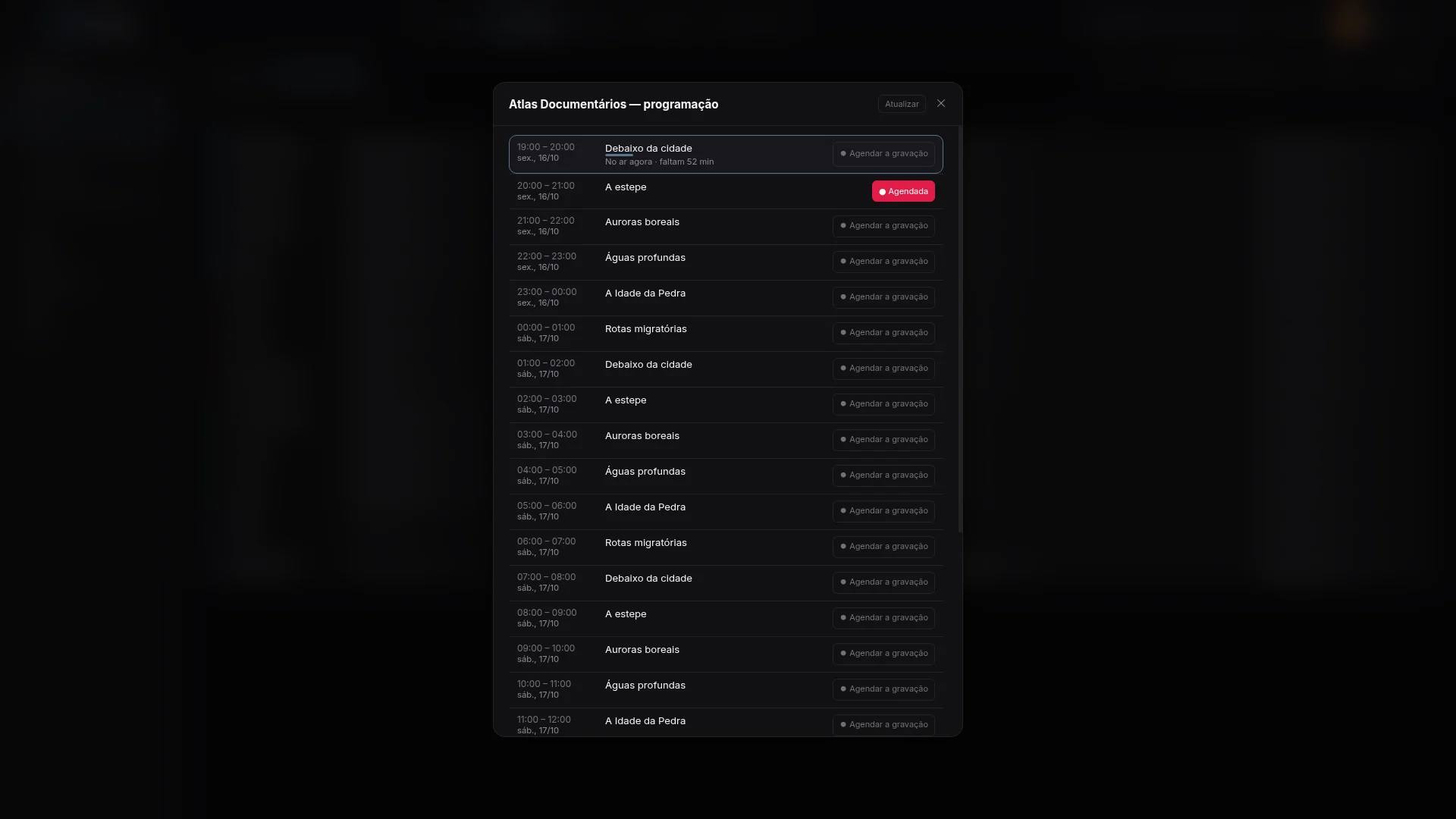This screenshot has height=819, width=1456.
Task: Select 'A Idade da Pedra' title at 23:00 – 00:00
Action: click(645, 293)
